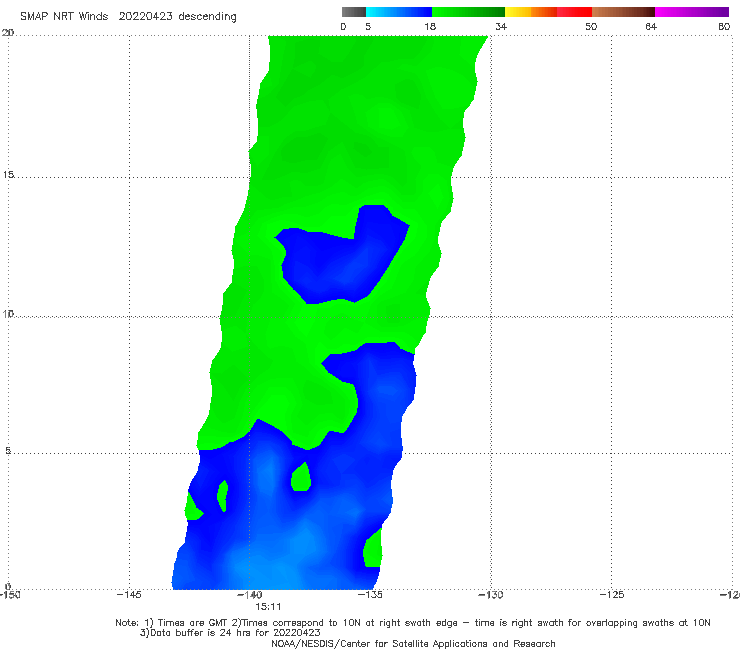The height and width of the screenshot is (650, 740).
Task: Click the magenta 64-80 color bar segment
Action: coord(692,12)
